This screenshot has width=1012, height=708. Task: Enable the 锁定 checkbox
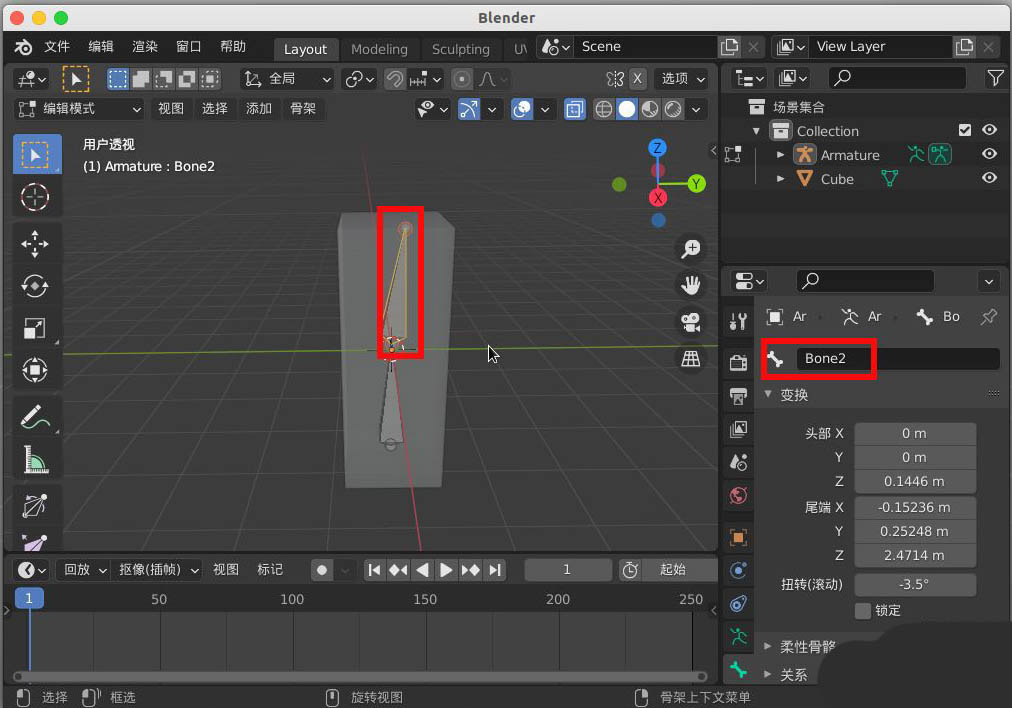coord(862,610)
